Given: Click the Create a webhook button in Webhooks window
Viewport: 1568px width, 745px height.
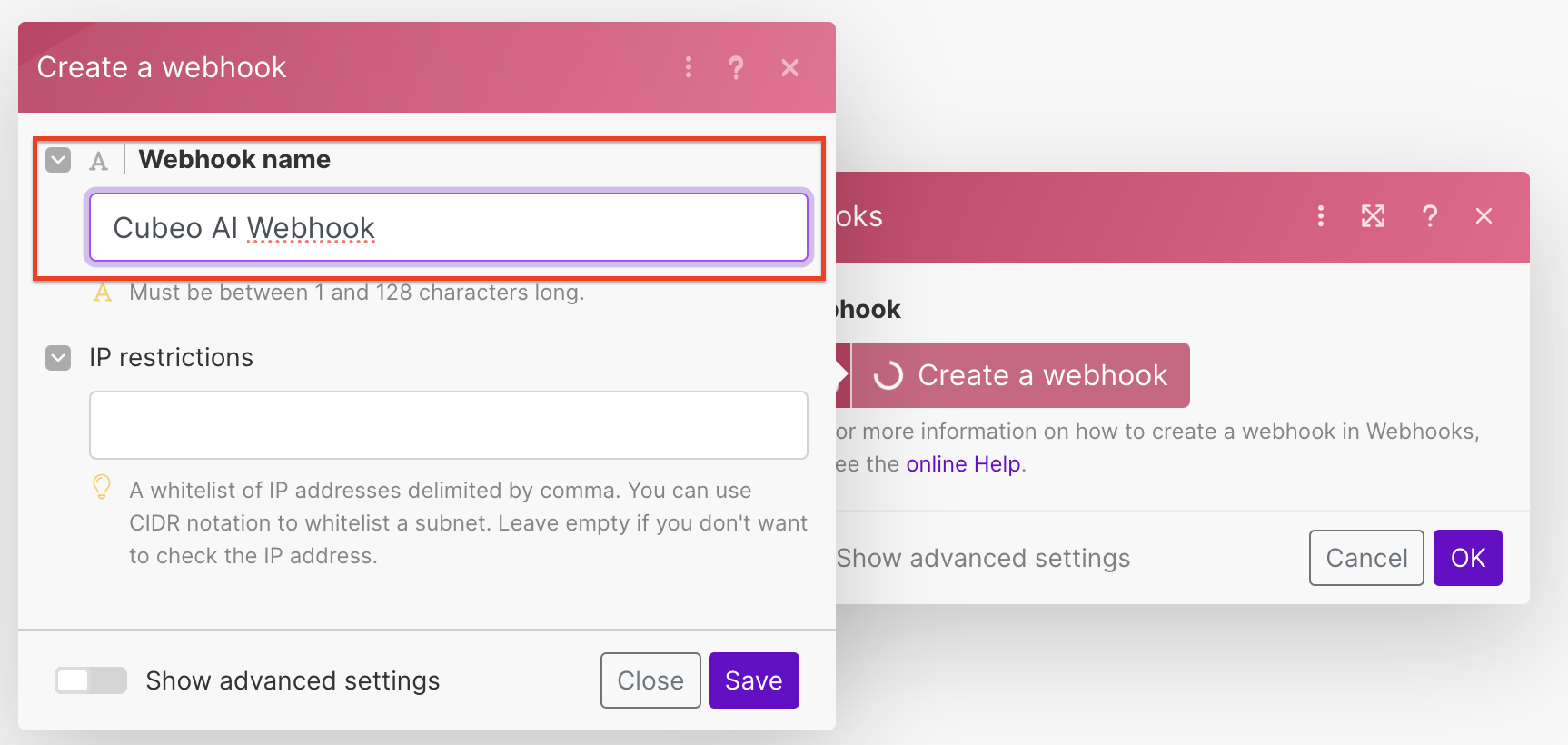Looking at the screenshot, I should tap(1021, 375).
